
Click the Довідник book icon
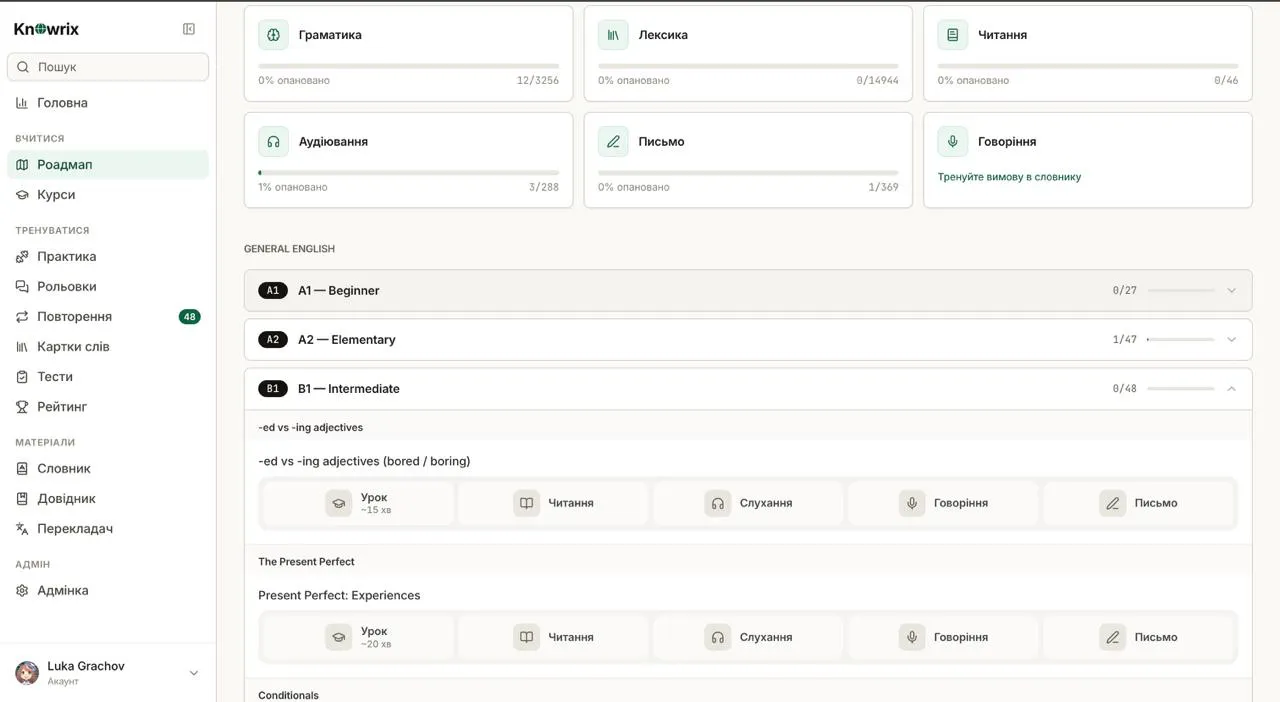pyautogui.click(x=22, y=499)
